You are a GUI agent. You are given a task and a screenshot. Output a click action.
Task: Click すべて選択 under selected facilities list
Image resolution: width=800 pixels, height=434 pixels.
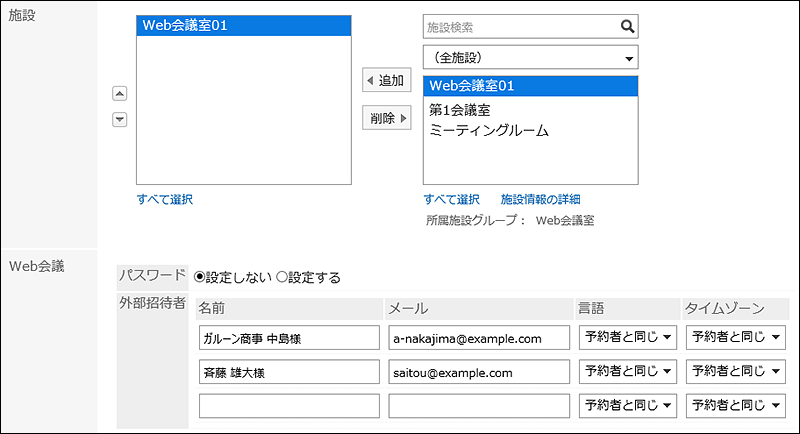pyautogui.click(x=165, y=199)
